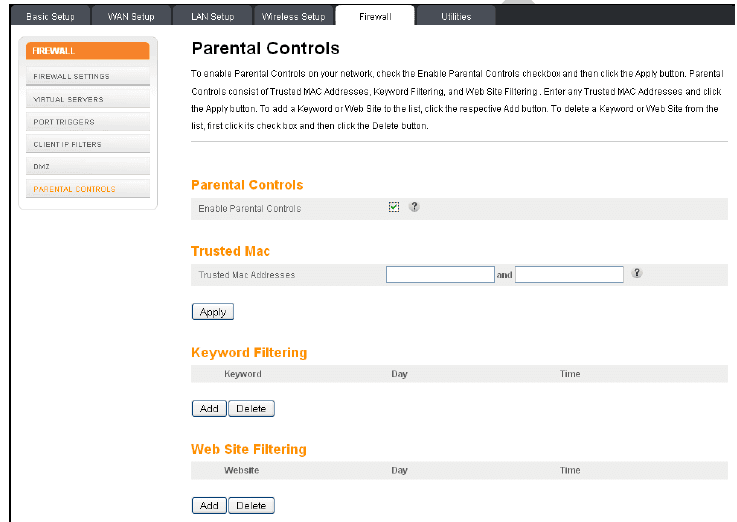Toggle Enable Parental Controls checkbox
This screenshot has width=737, height=522.
[x=394, y=208]
